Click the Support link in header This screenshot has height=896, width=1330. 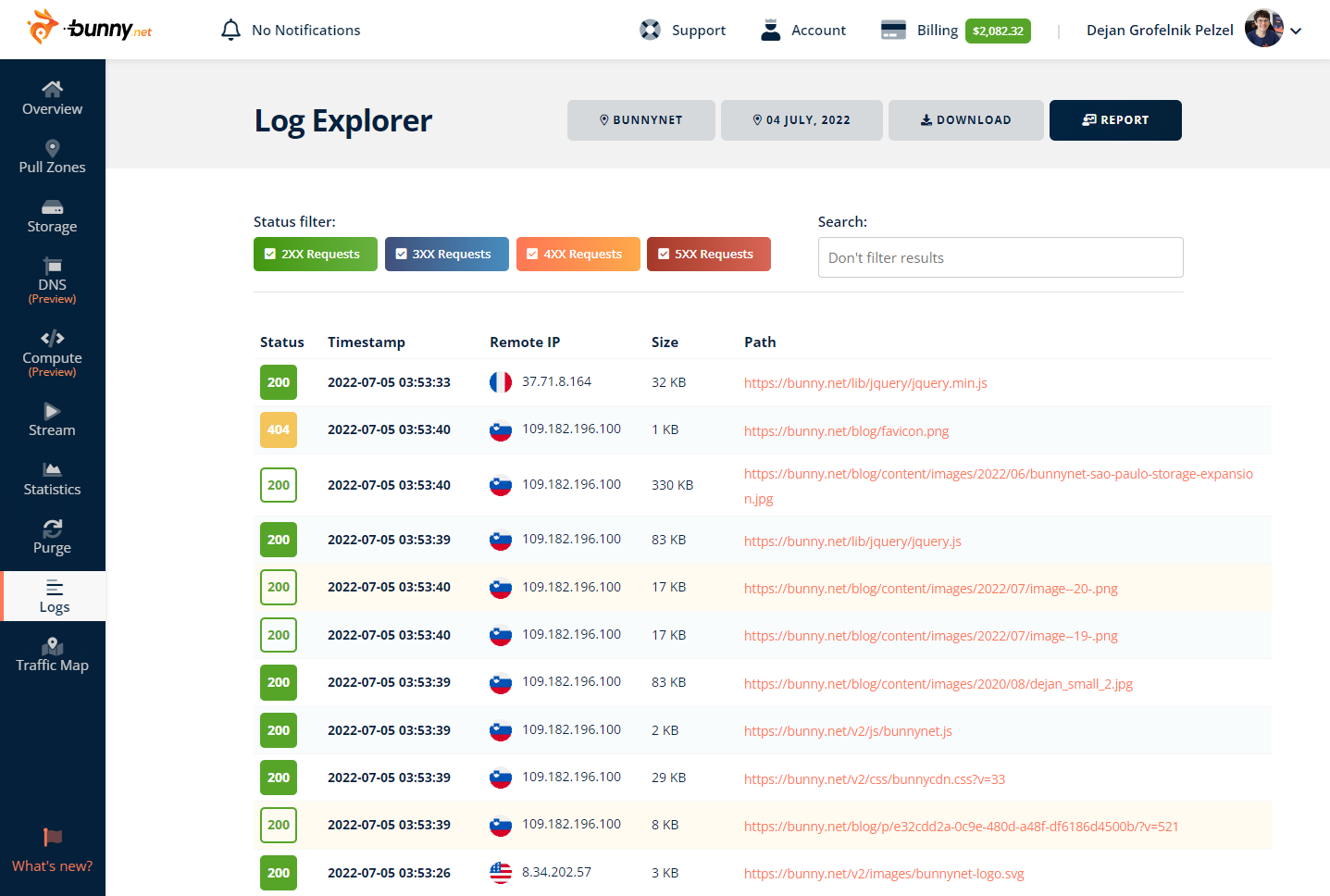698,31
